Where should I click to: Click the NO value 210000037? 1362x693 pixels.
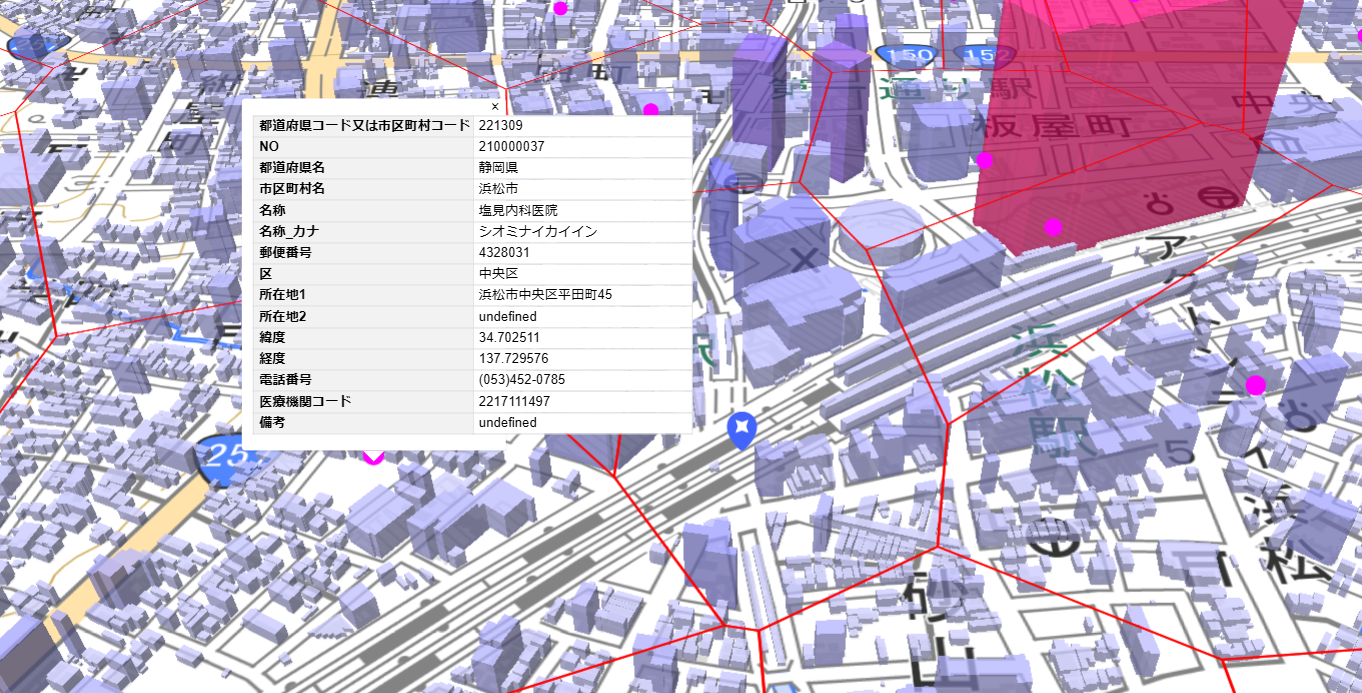point(511,147)
